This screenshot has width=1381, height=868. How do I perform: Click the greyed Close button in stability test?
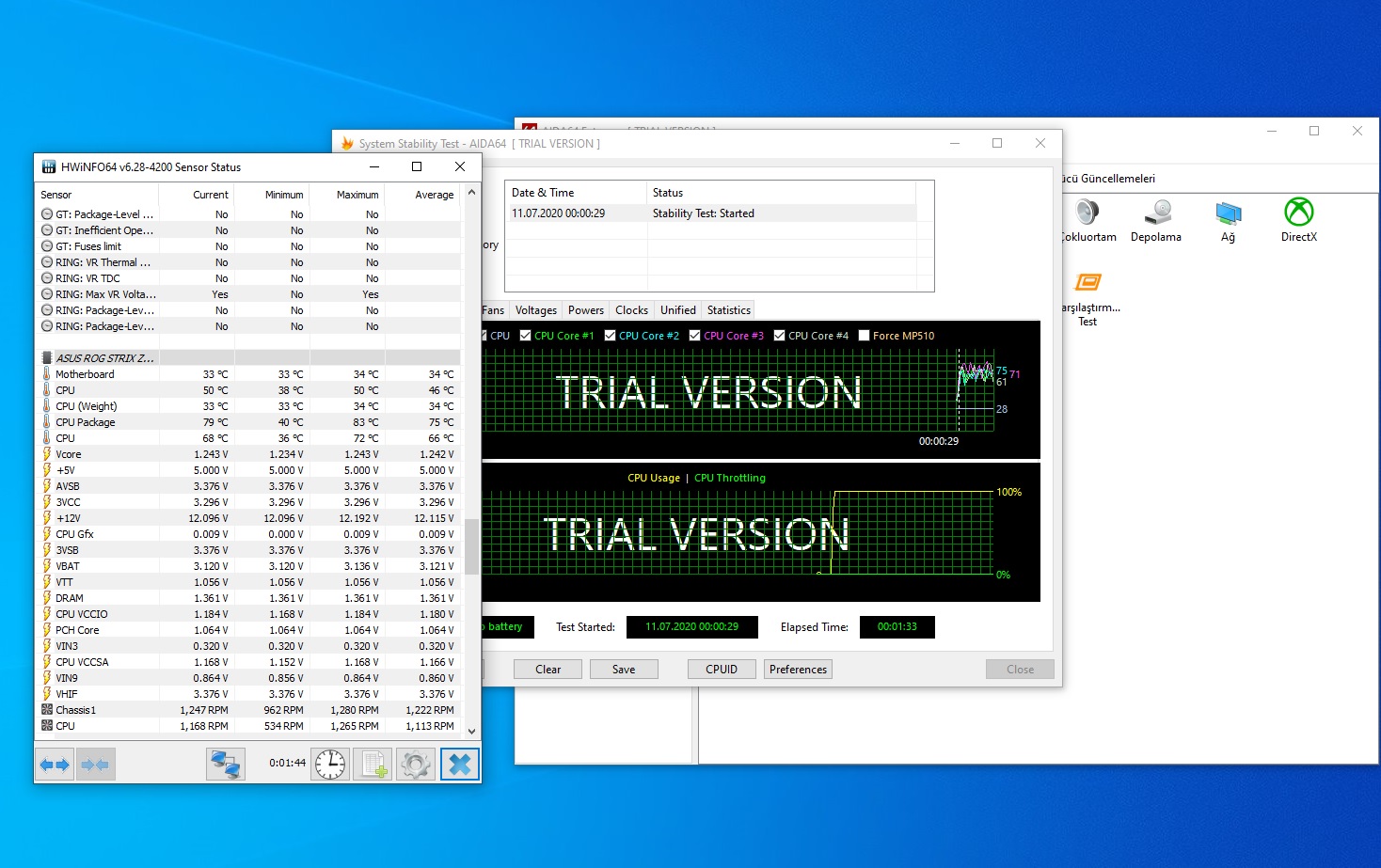[1020, 669]
